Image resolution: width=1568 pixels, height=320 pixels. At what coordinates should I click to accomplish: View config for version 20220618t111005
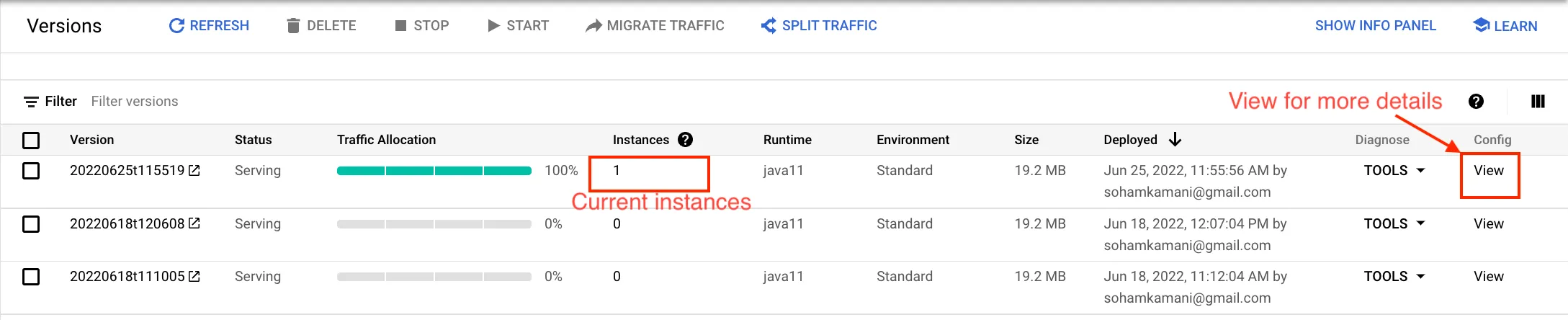1488,277
